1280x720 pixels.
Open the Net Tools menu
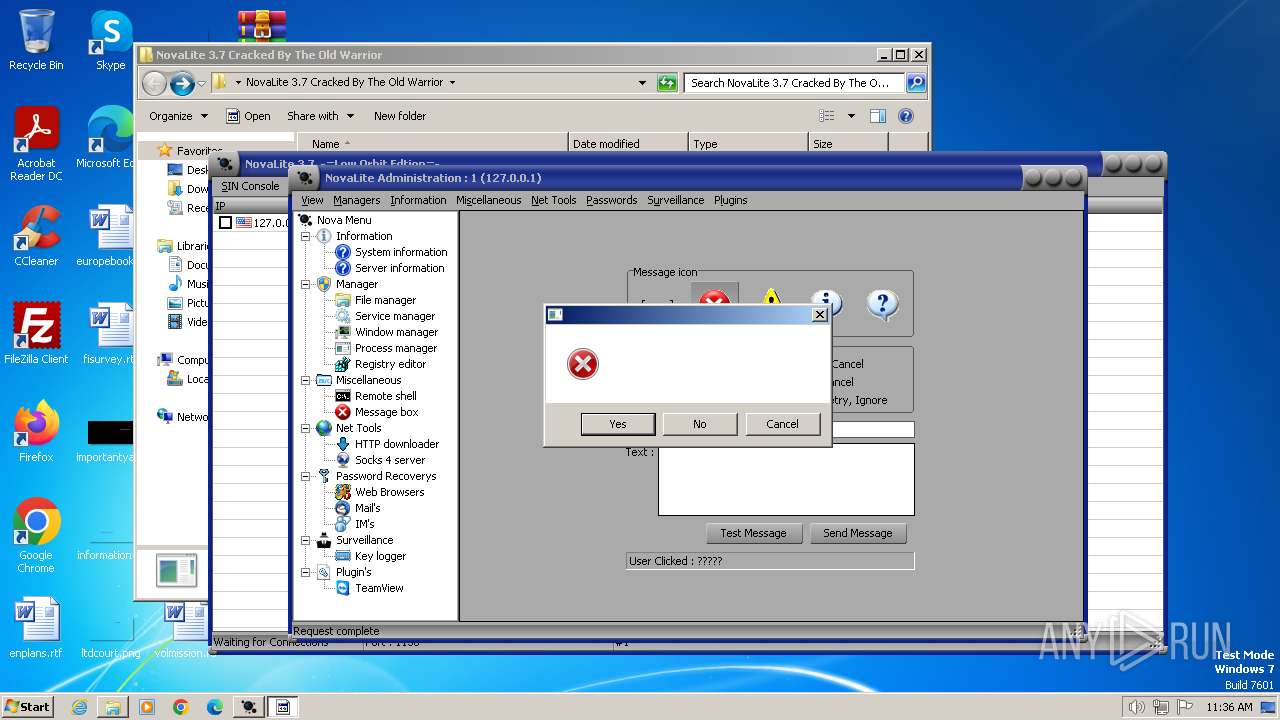(x=553, y=200)
